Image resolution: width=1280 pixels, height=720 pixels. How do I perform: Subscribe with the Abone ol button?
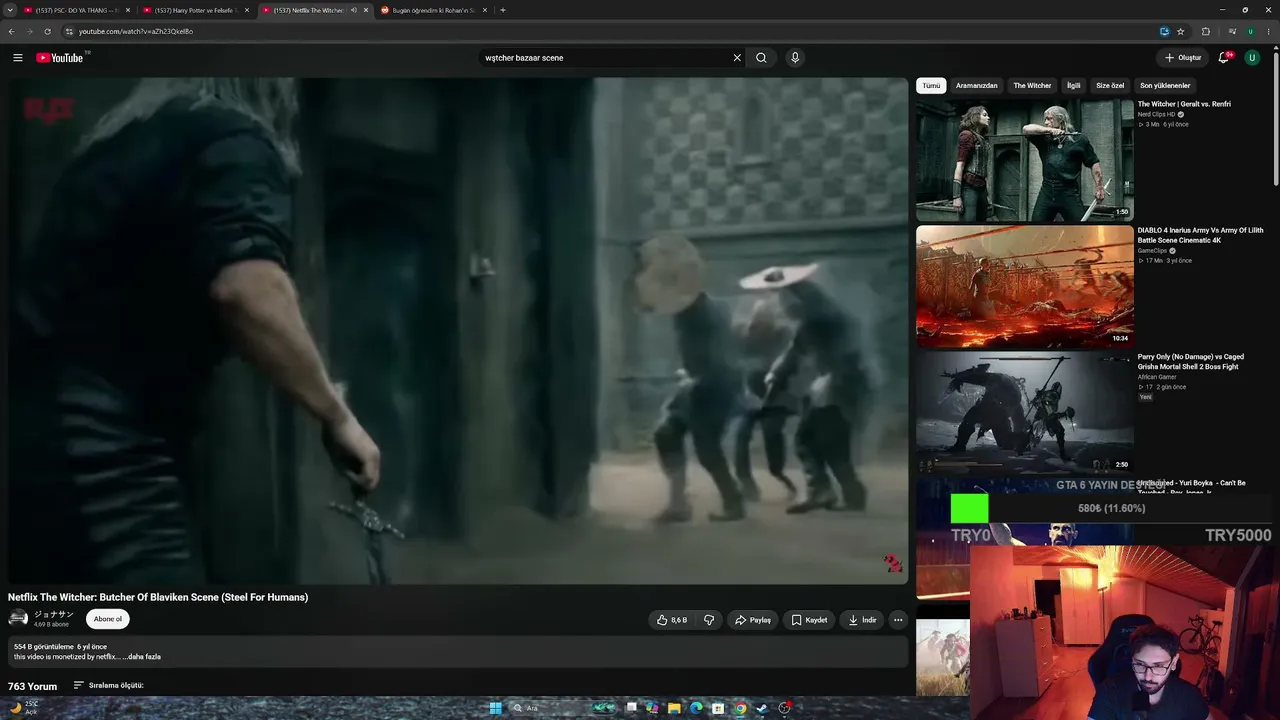(108, 619)
